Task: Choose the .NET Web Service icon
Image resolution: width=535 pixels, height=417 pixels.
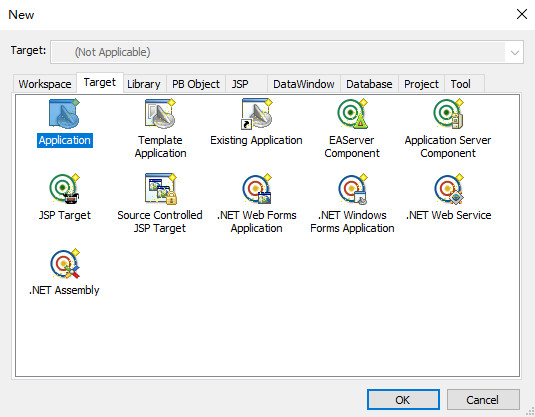Action: tap(448, 189)
